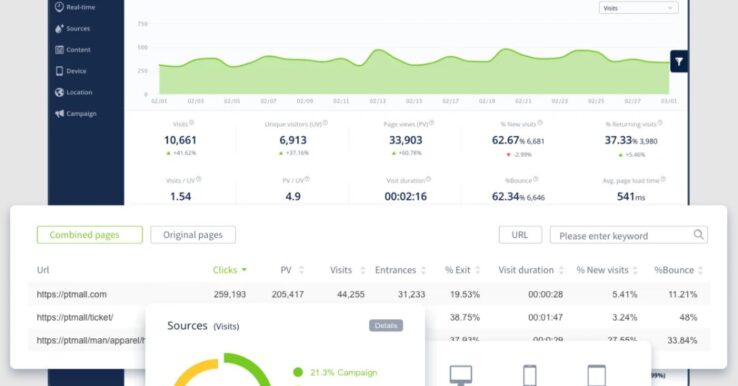Open the Sources sidebar section
This screenshot has height=386, width=738.
click(x=72, y=29)
